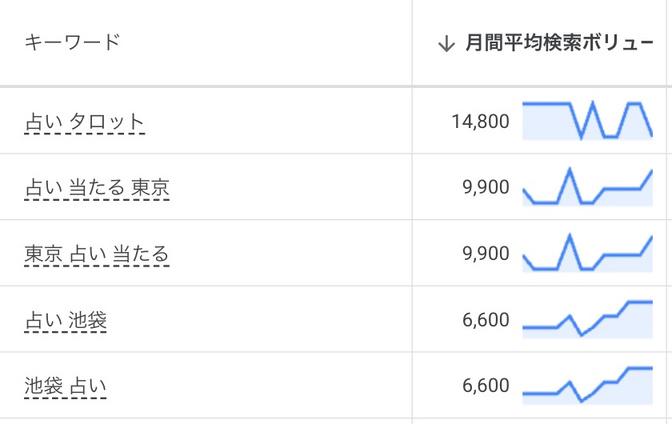Select the 東京 占い 当たる keyword
Viewport: 672px width, 424px height.
click(97, 254)
